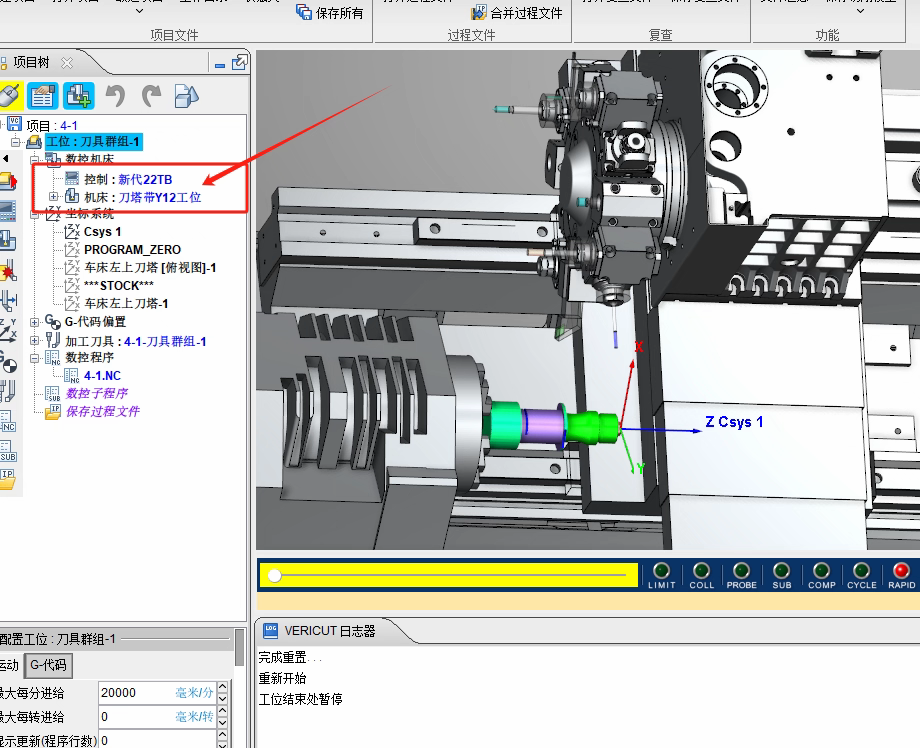Open the dropdown arrow under project file ribbon
Viewport: 920px width, 748px height.
tap(139, 11)
